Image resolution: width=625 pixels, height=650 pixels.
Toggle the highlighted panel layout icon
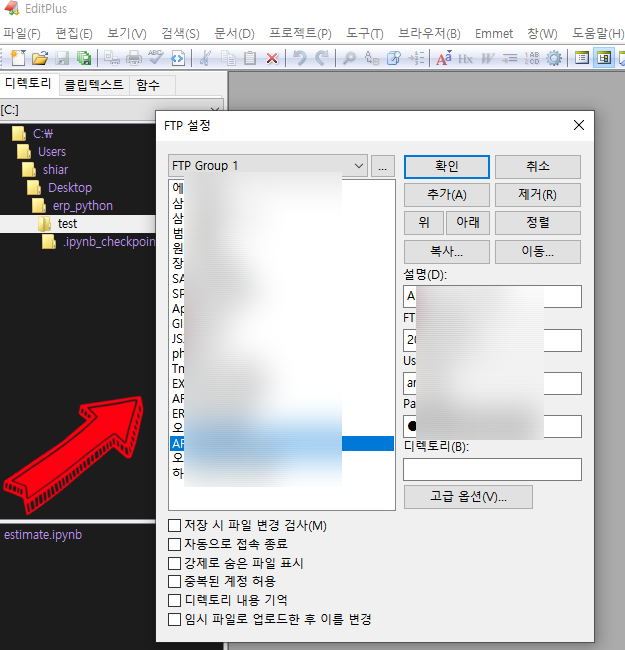pos(604,58)
